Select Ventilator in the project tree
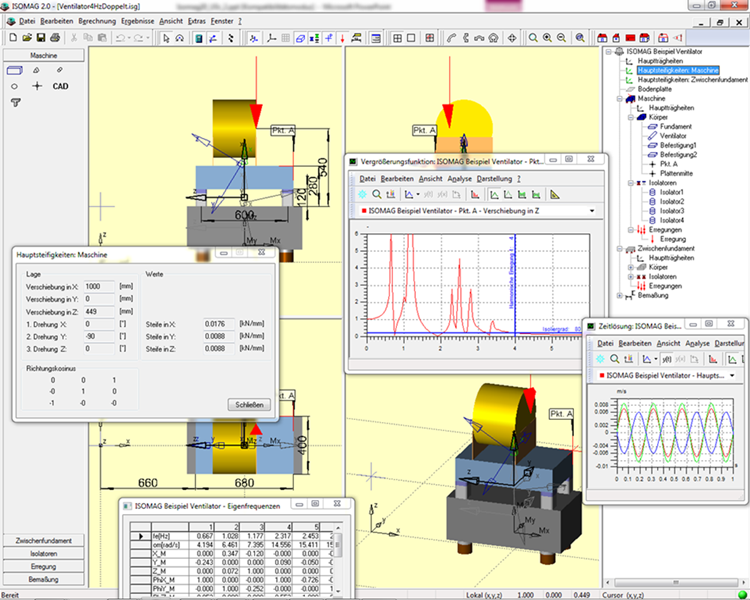 672,136
